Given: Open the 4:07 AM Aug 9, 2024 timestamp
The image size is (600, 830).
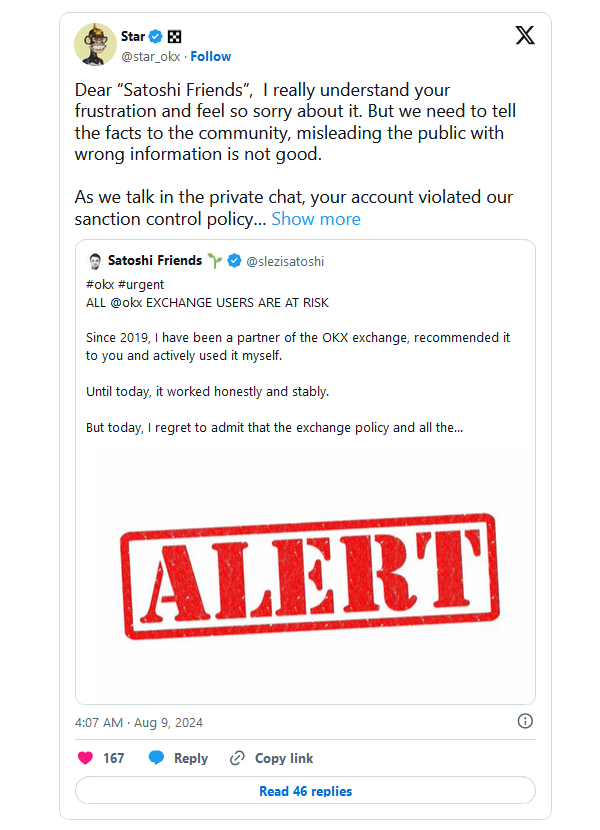Looking at the screenshot, I should click(139, 722).
